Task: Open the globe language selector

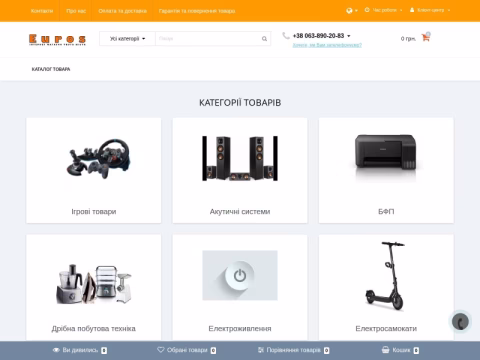Action: (x=351, y=11)
